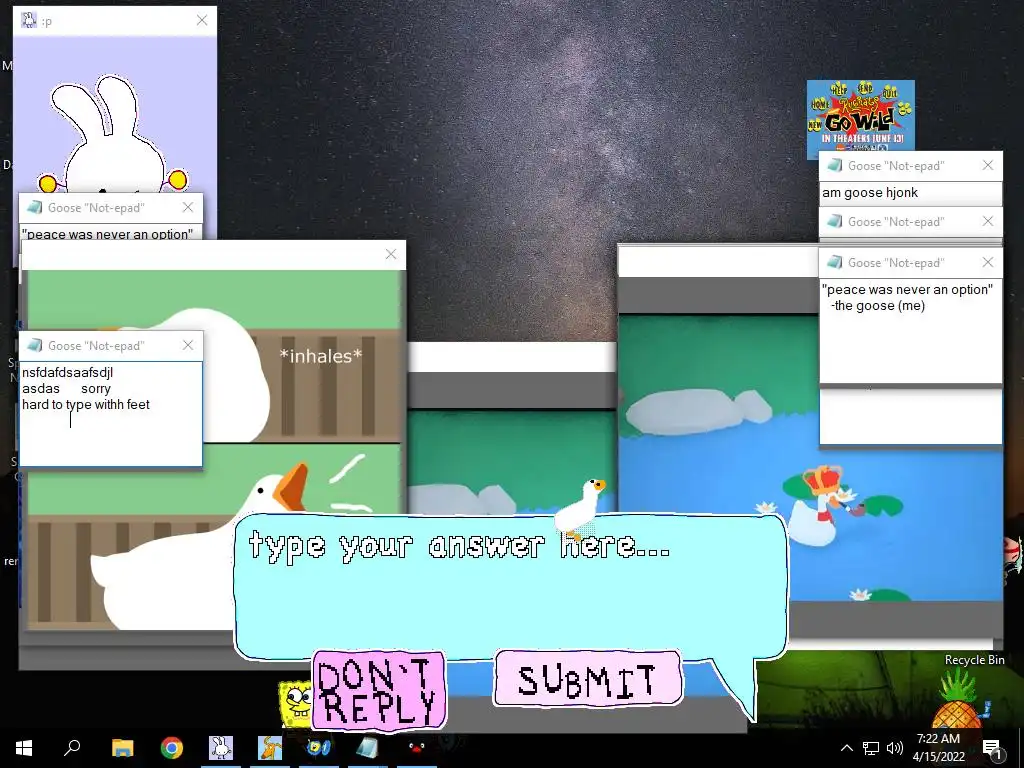This screenshot has width=1024, height=768.
Task: Close the :p bunny window
Action: pos(202,20)
